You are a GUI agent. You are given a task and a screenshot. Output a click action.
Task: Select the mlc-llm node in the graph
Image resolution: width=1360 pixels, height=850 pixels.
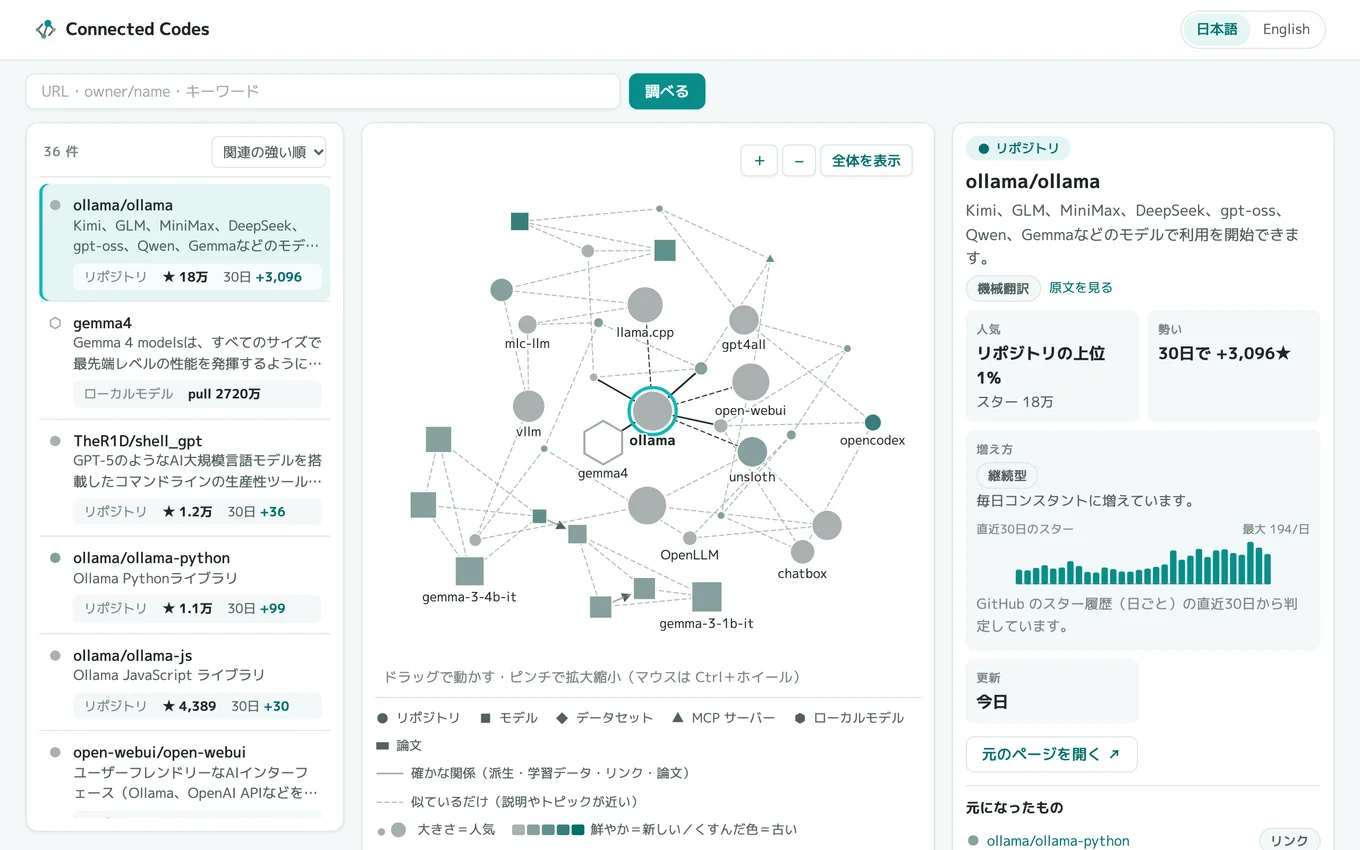pyautogui.click(x=528, y=324)
